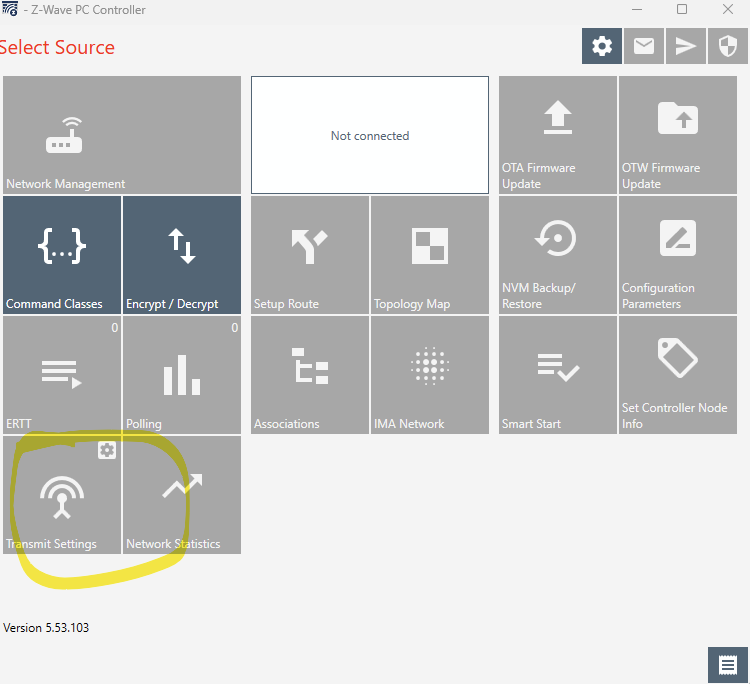Open the Command Classes tile
This screenshot has width=750, height=684.
(62, 255)
